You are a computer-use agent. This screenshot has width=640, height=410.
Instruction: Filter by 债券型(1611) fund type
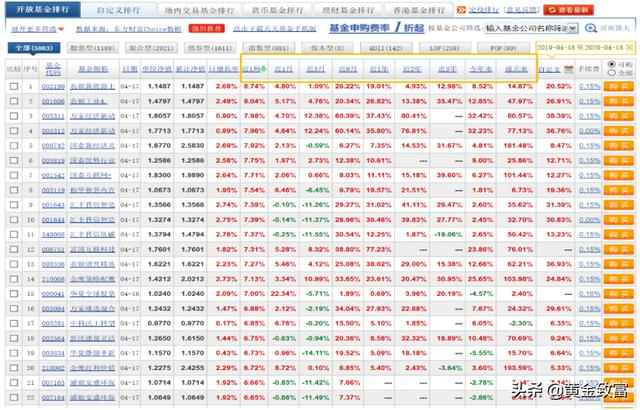210,48
